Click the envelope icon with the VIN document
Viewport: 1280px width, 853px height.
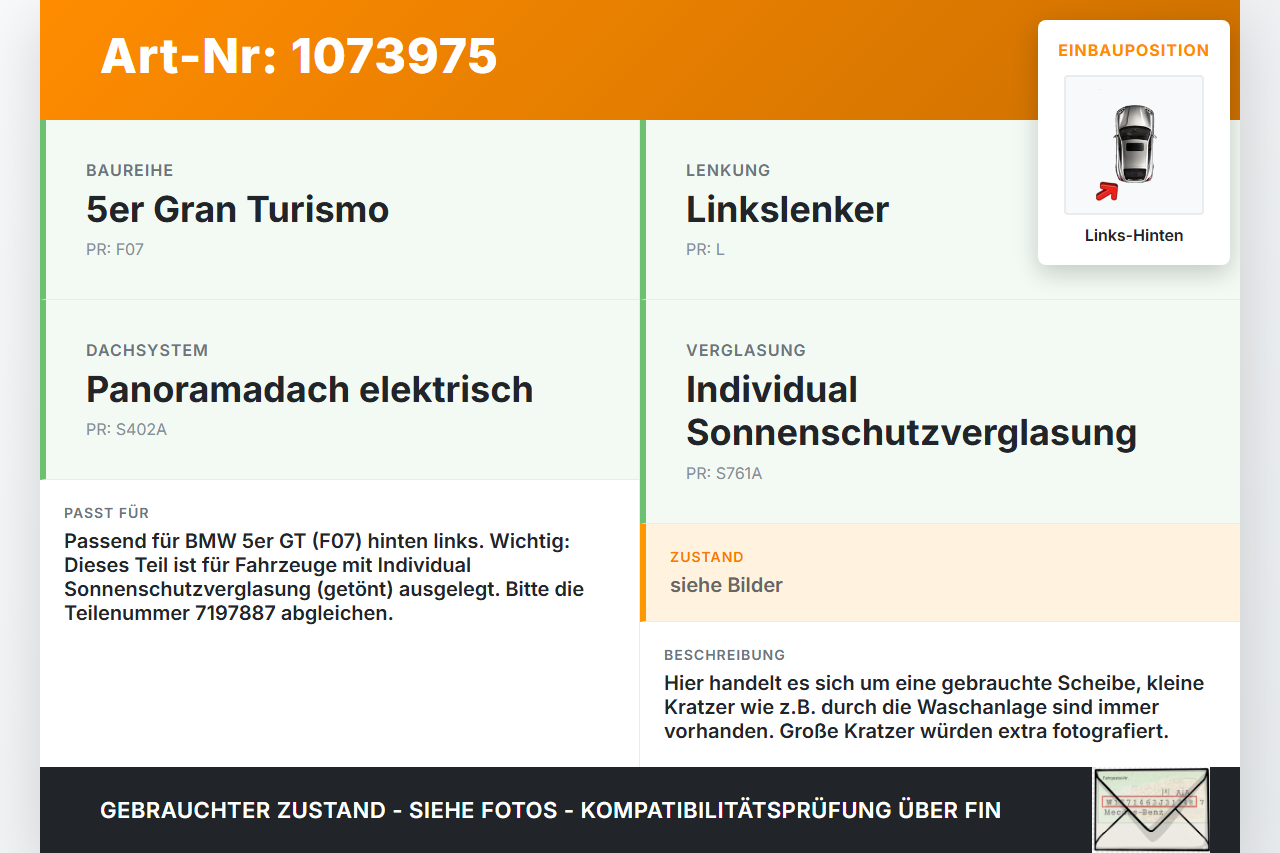tap(1151, 810)
